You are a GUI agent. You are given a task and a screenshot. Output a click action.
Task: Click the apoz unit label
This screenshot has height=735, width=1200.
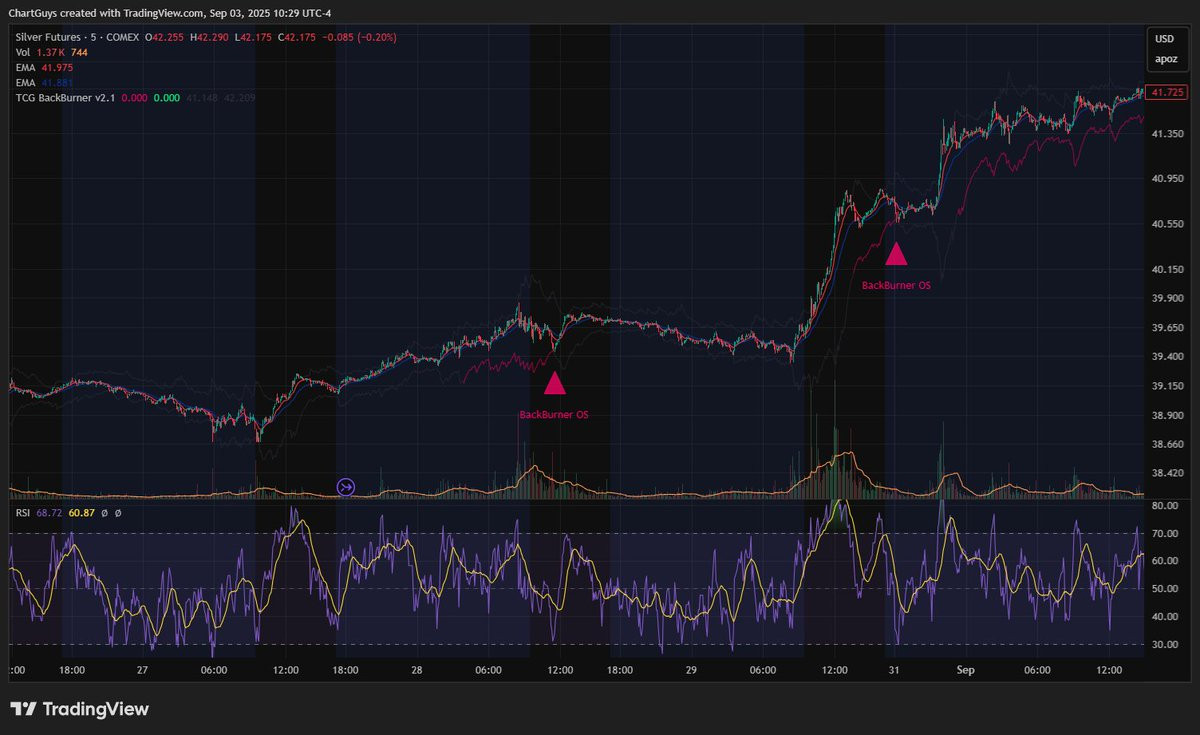point(1164,59)
